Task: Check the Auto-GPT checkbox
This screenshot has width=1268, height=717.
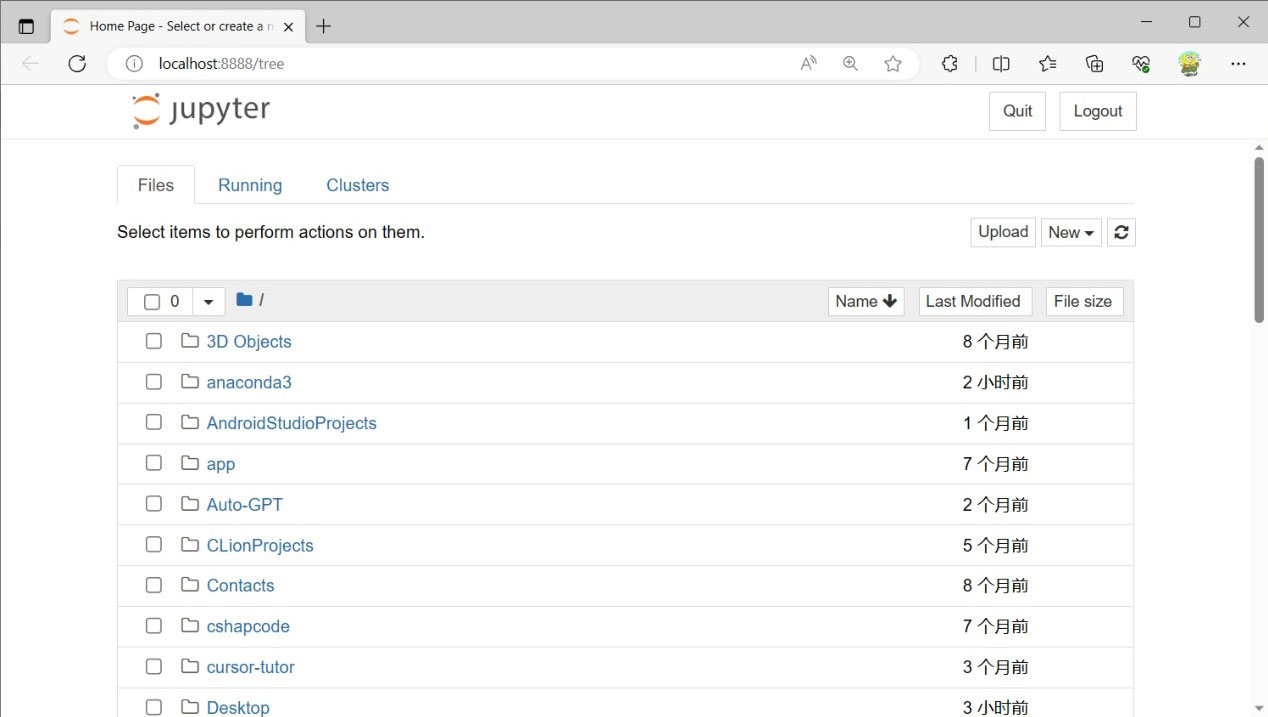Action: pos(153,504)
